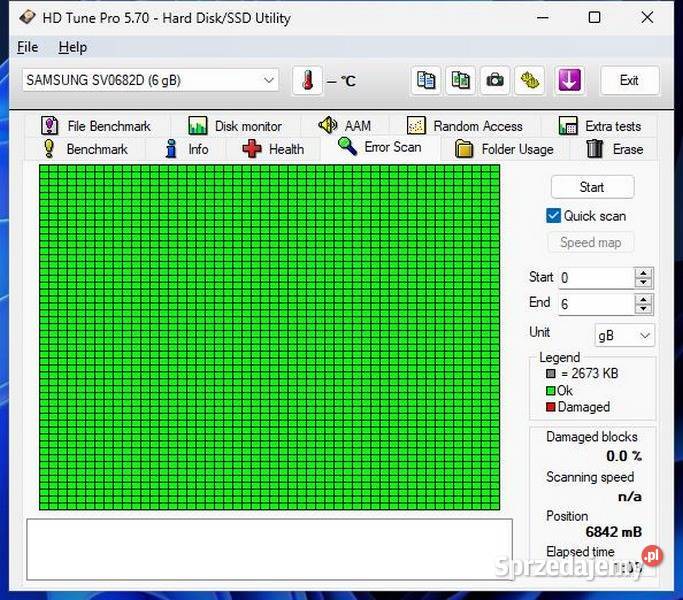Open the Disk monitor tab
Screen dimensions: 683x600
[235, 126]
